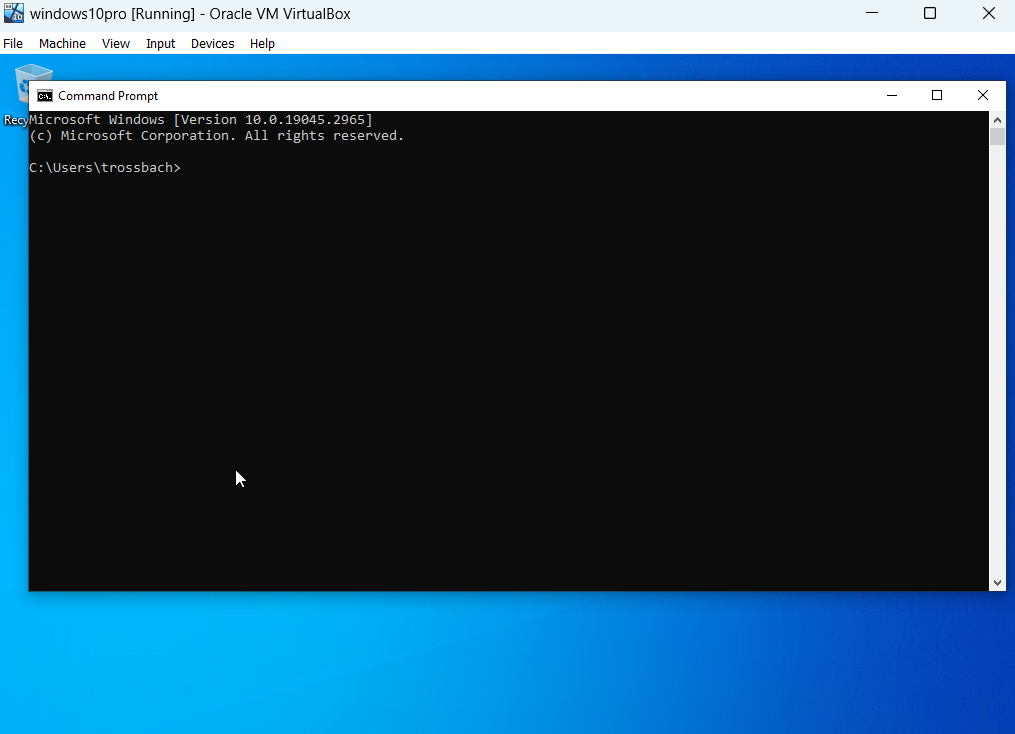Viewport: 1015px width, 734px height.
Task: Click the Command Prompt scrollbar down arrow
Action: pos(997,583)
